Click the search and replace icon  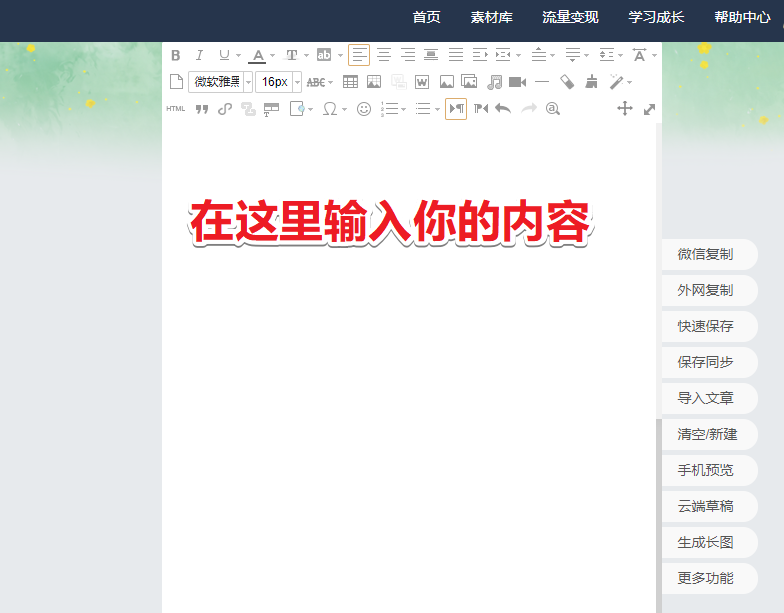point(552,108)
